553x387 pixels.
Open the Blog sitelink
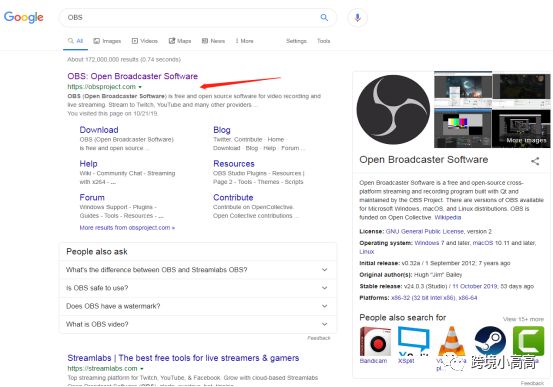[x=222, y=130]
